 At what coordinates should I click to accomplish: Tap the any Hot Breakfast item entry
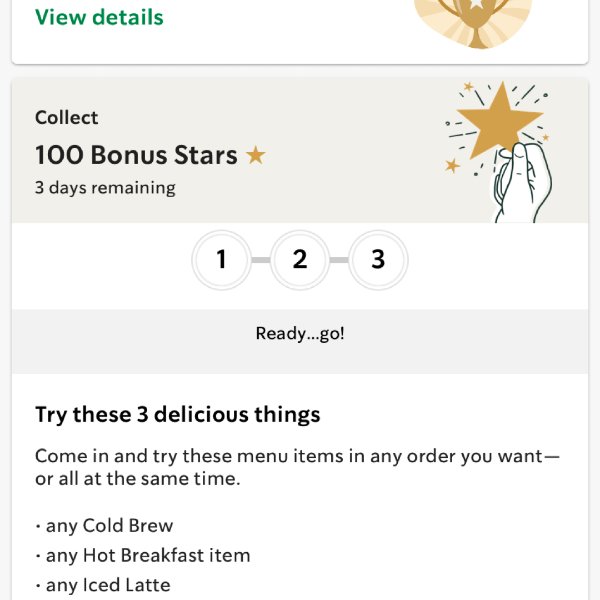click(143, 556)
